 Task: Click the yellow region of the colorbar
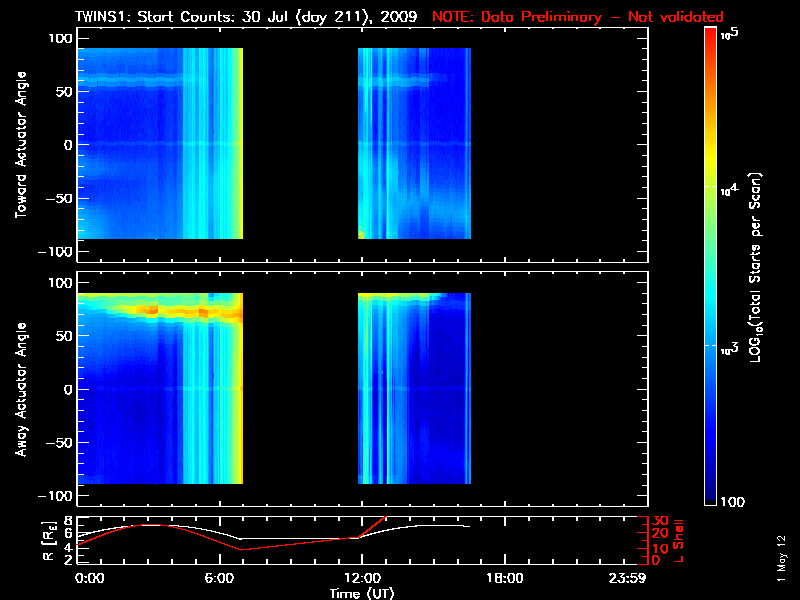click(710, 158)
